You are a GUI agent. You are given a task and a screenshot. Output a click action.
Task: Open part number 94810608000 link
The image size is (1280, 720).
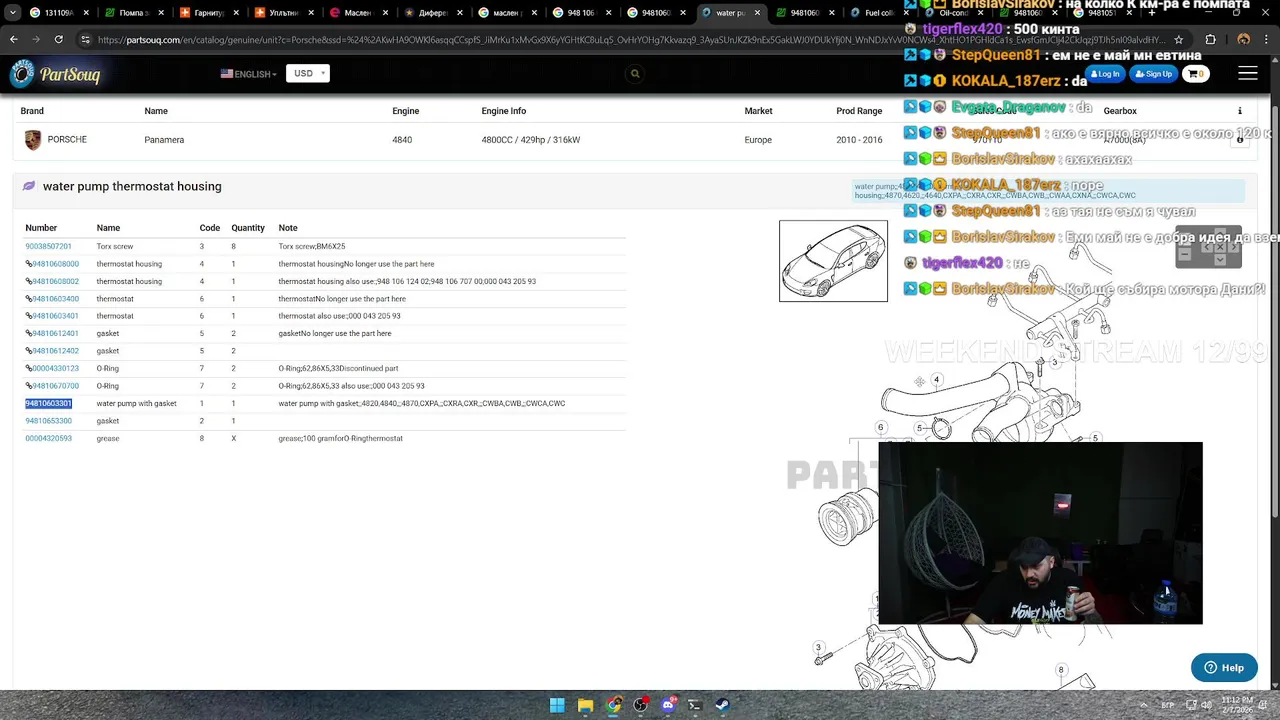click(x=55, y=264)
